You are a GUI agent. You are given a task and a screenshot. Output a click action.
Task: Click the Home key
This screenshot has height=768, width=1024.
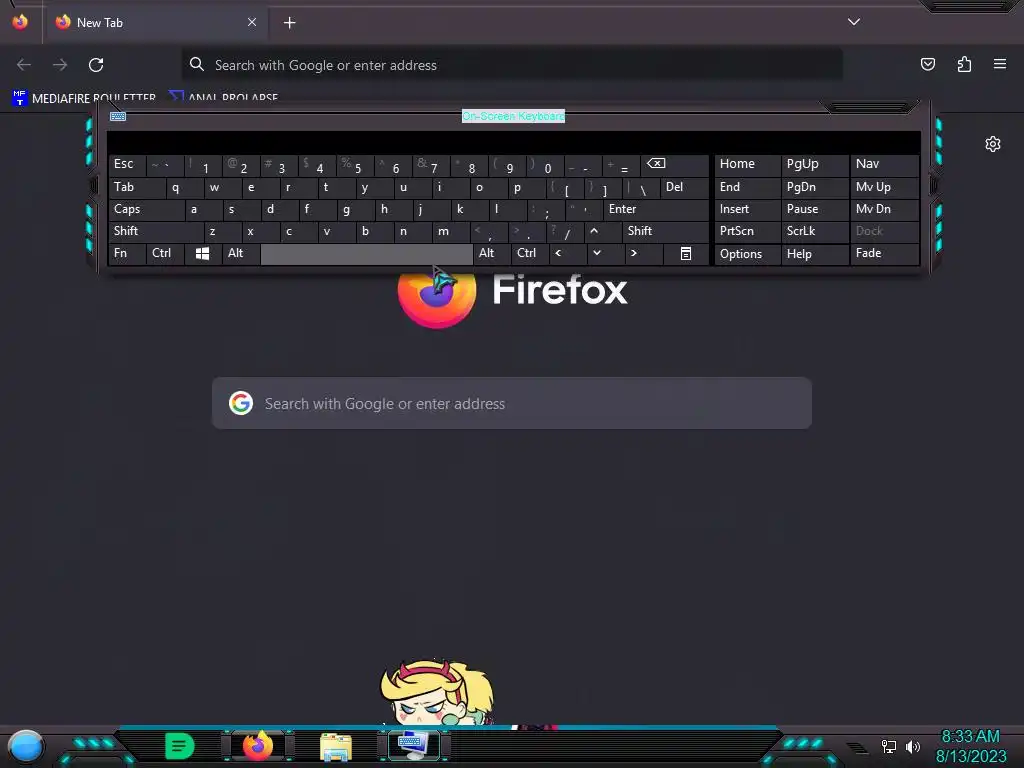[747, 164]
